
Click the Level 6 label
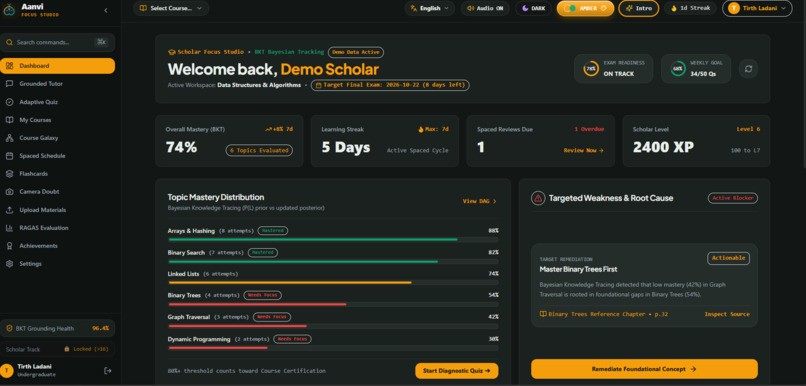[748, 130]
